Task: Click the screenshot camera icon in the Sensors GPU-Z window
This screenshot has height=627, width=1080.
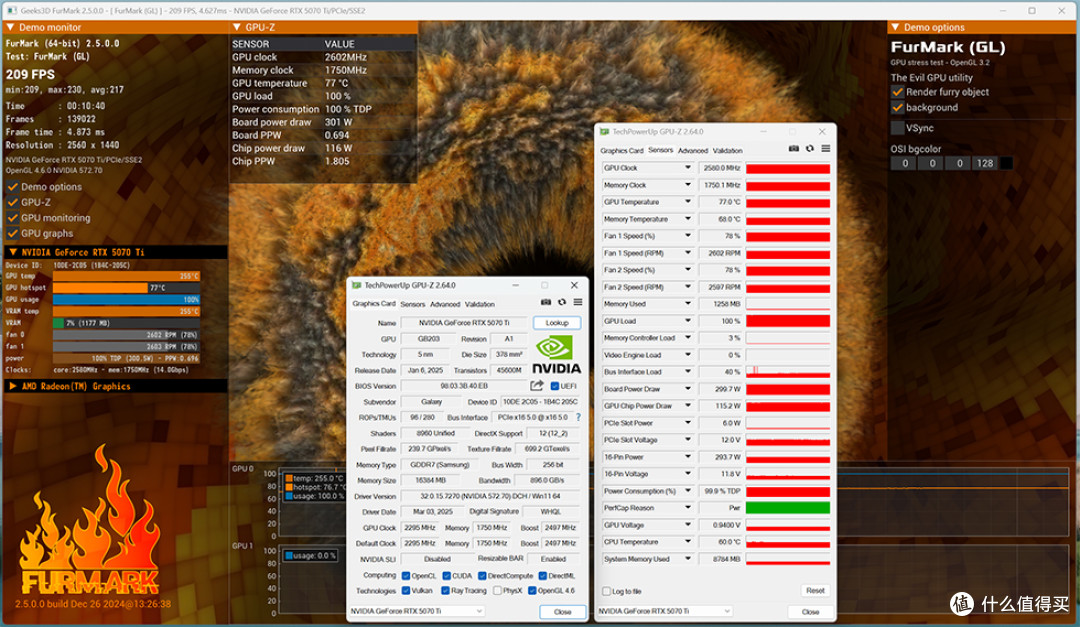Action: [793, 149]
